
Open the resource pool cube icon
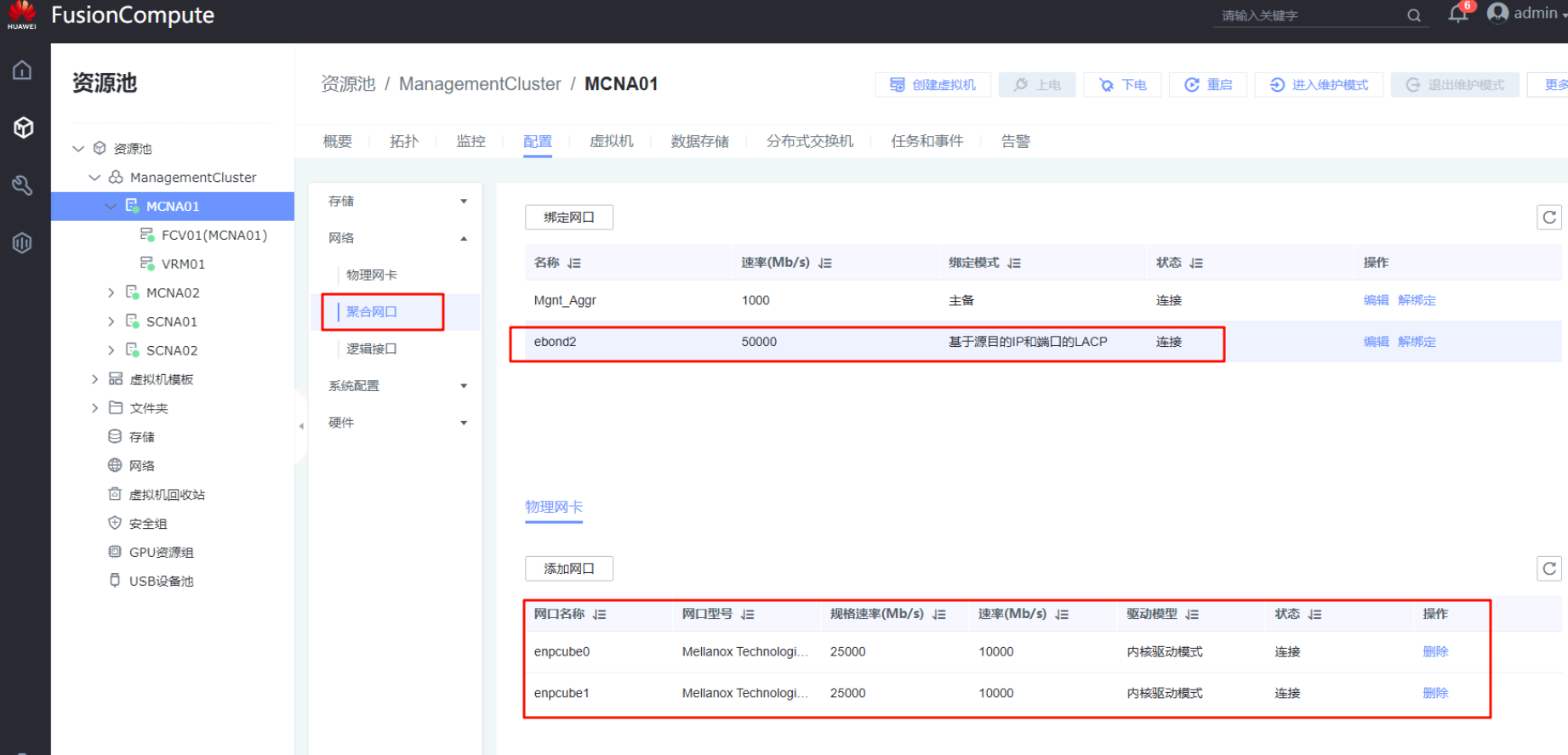pos(23,128)
